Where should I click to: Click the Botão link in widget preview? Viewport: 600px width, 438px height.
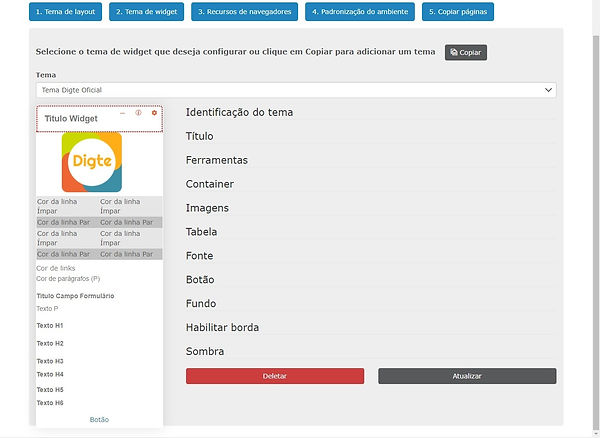click(x=99, y=420)
